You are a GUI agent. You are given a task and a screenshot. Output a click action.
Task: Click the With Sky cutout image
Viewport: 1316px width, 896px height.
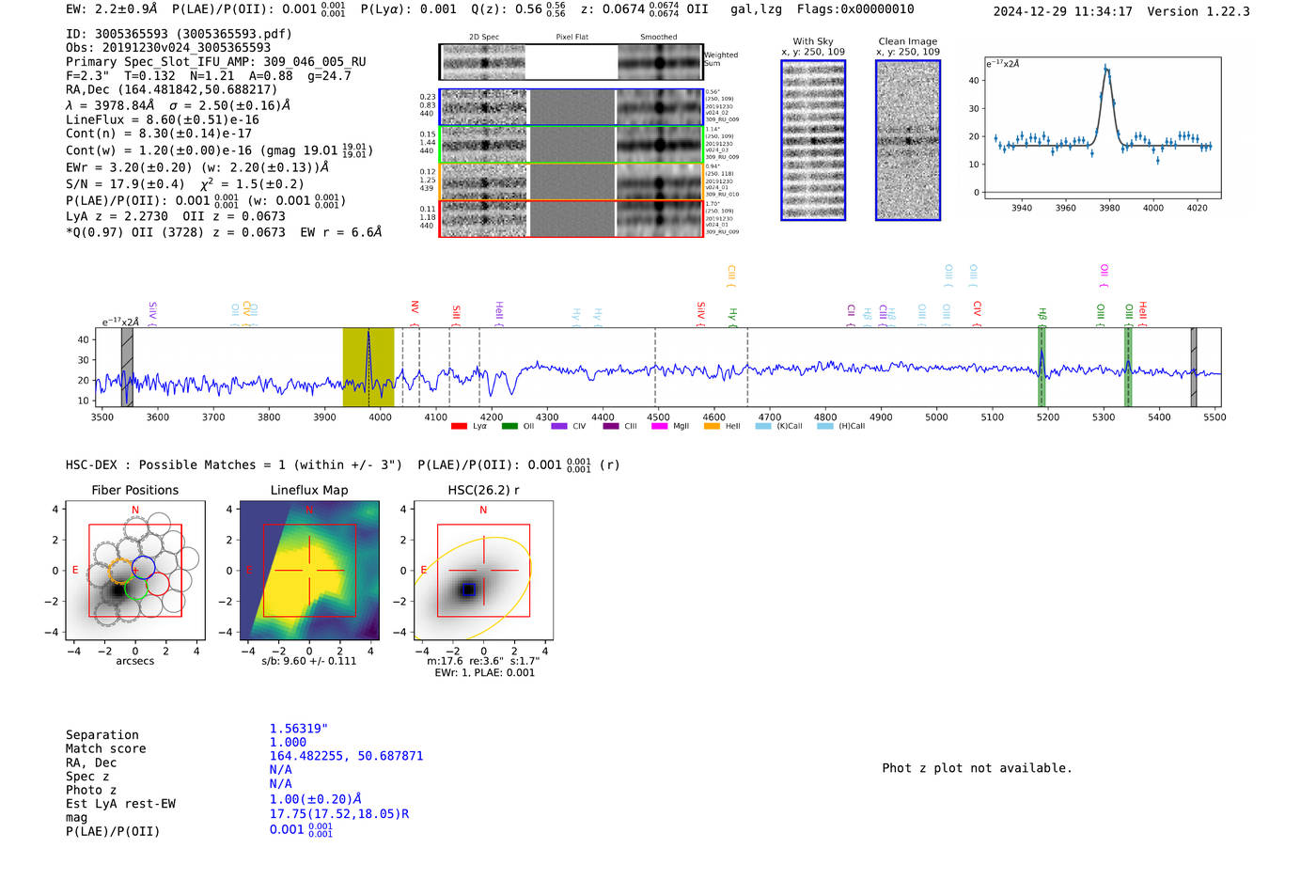coord(813,141)
